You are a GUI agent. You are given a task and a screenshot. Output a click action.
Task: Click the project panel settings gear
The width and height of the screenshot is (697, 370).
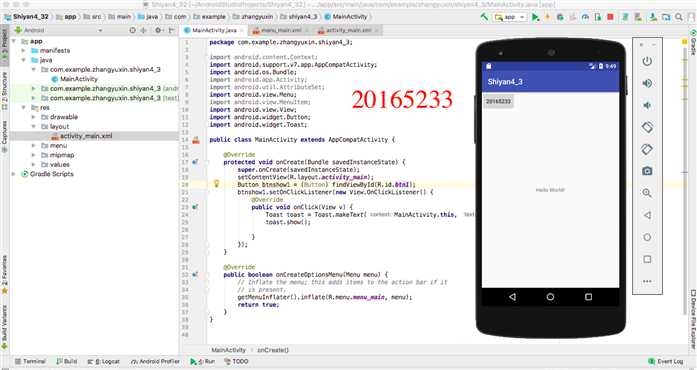tap(158, 30)
